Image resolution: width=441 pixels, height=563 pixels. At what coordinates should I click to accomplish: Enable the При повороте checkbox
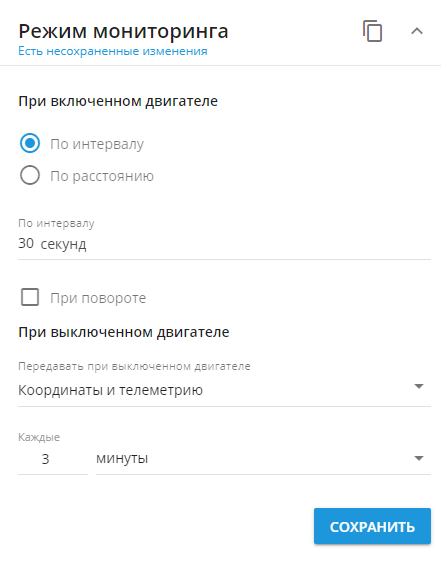(30, 297)
